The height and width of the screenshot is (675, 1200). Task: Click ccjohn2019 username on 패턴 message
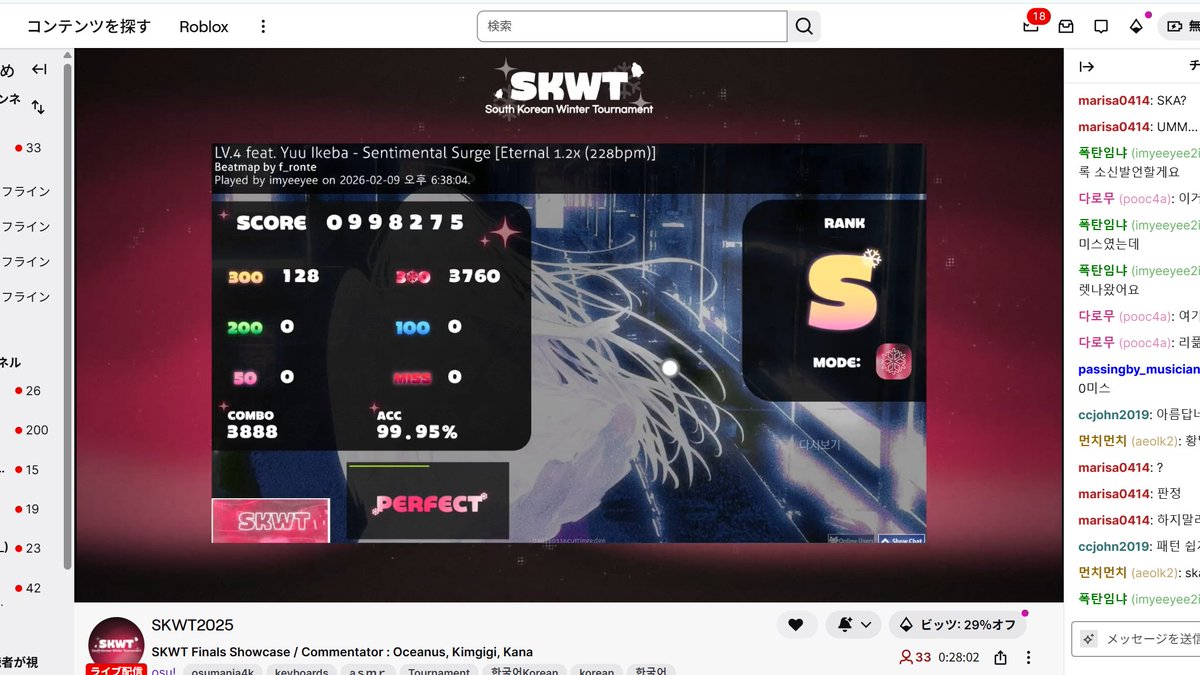(1114, 547)
